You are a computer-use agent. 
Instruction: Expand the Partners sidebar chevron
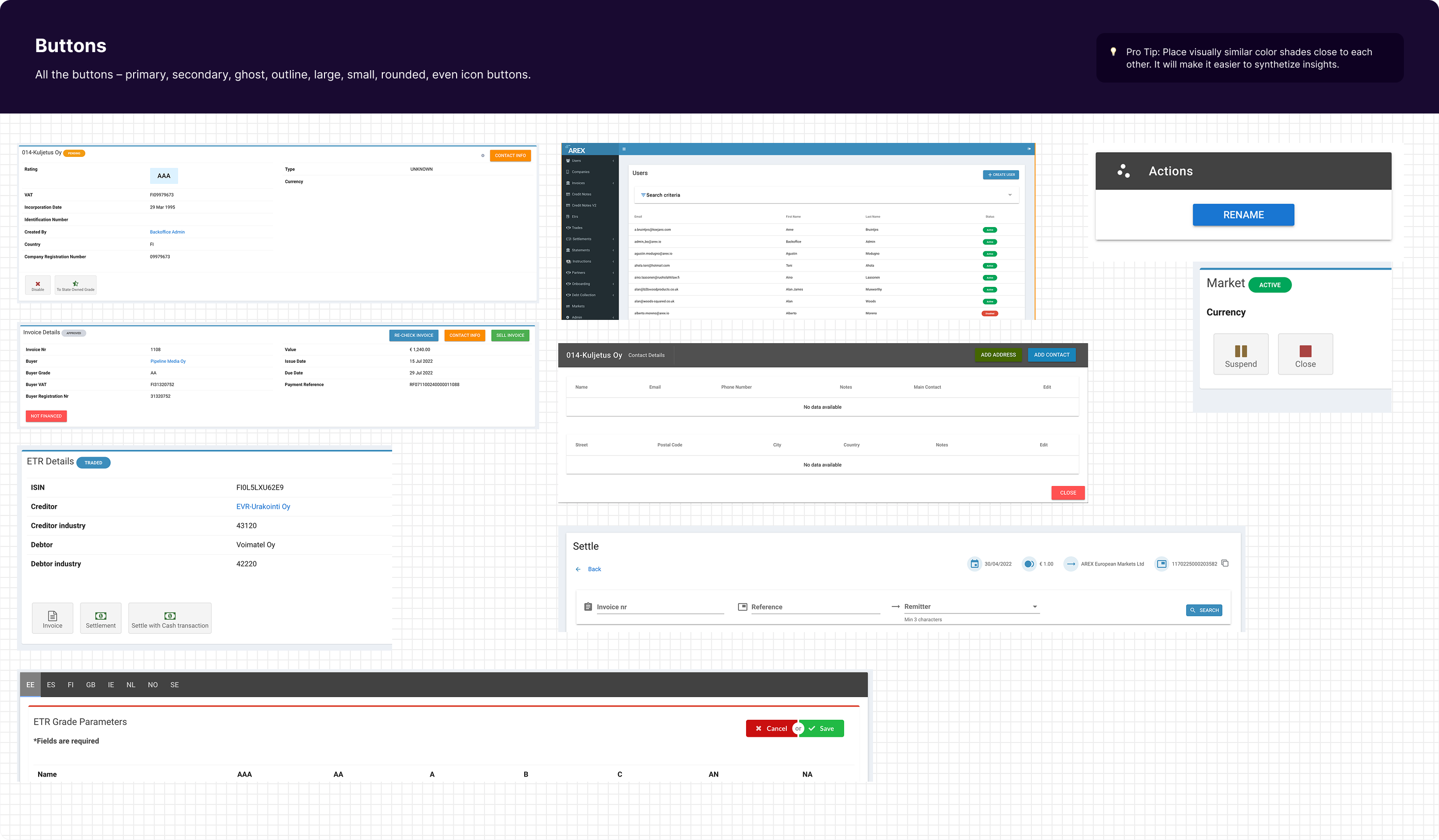(613, 273)
